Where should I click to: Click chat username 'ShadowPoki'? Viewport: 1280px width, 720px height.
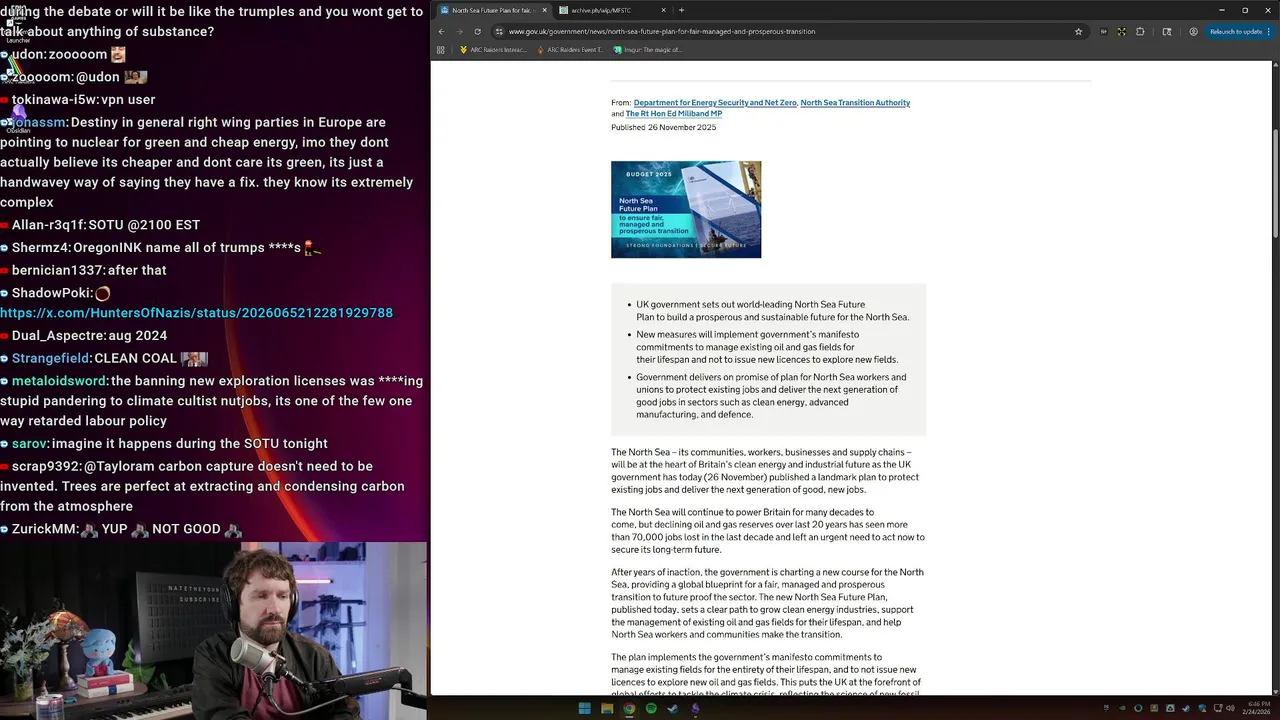point(51,293)
